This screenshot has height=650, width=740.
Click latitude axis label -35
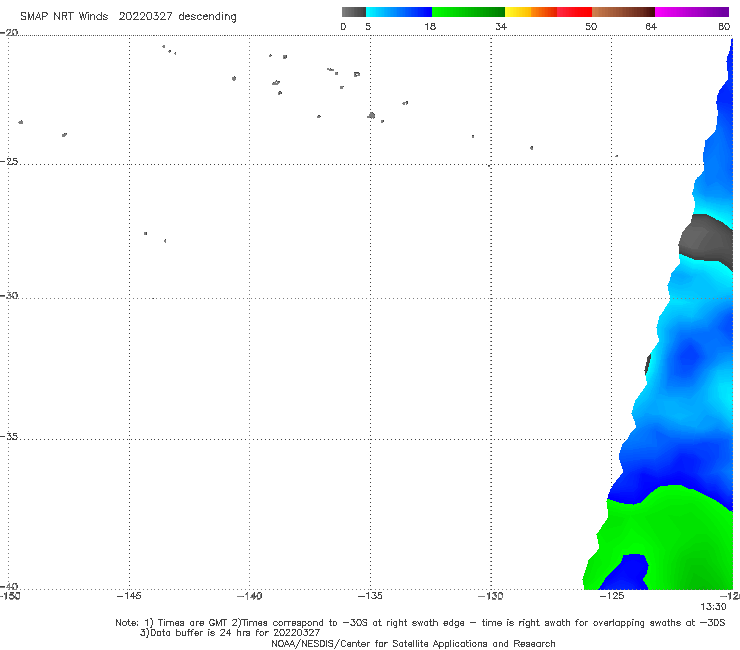(9, 437)
